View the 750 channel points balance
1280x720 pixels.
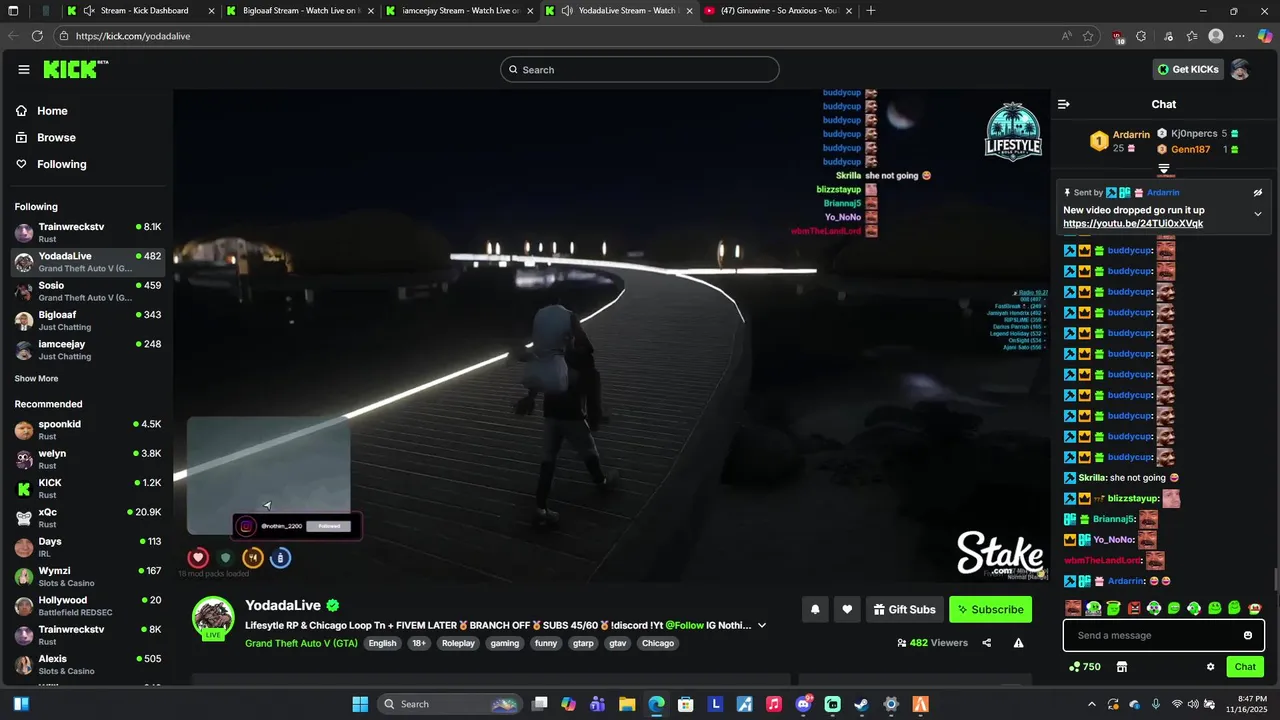(x=1085, y=667)
